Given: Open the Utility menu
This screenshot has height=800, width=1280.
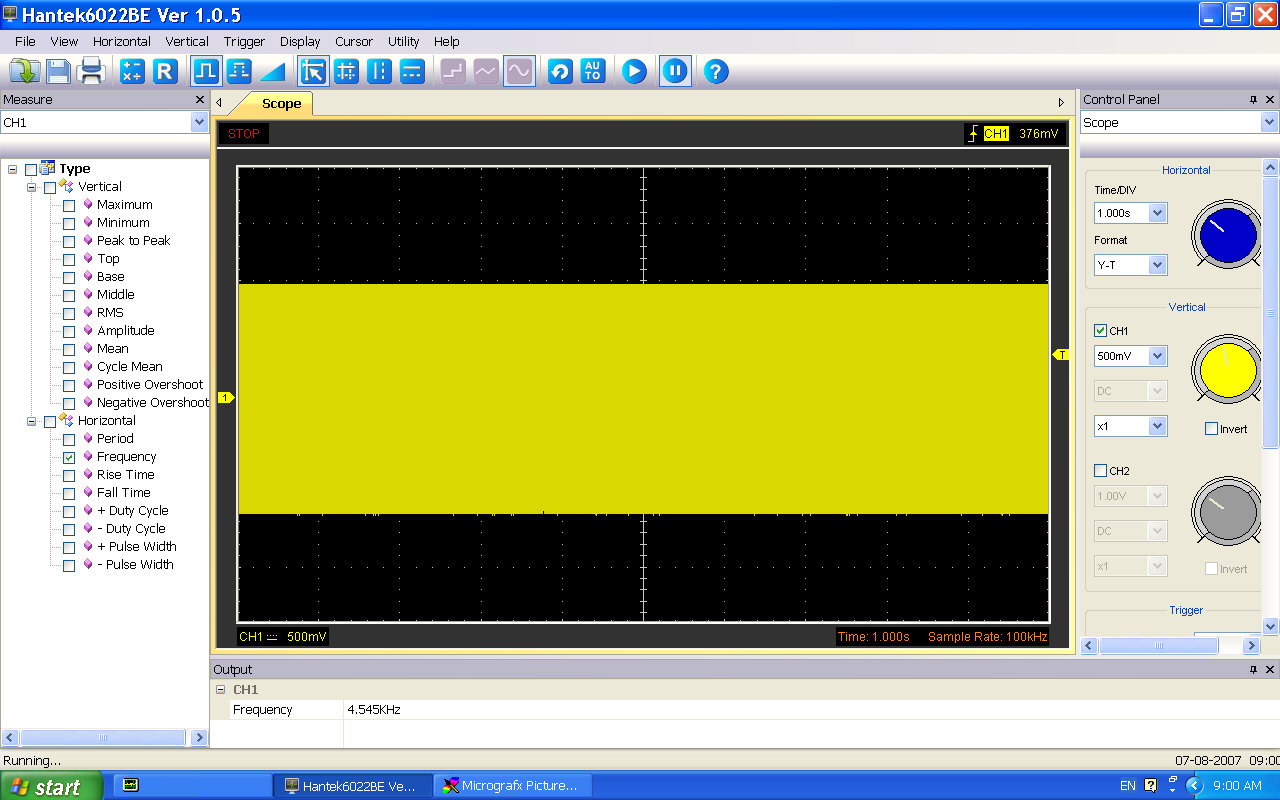Looking at the screenshot, I should click(403, 42).
